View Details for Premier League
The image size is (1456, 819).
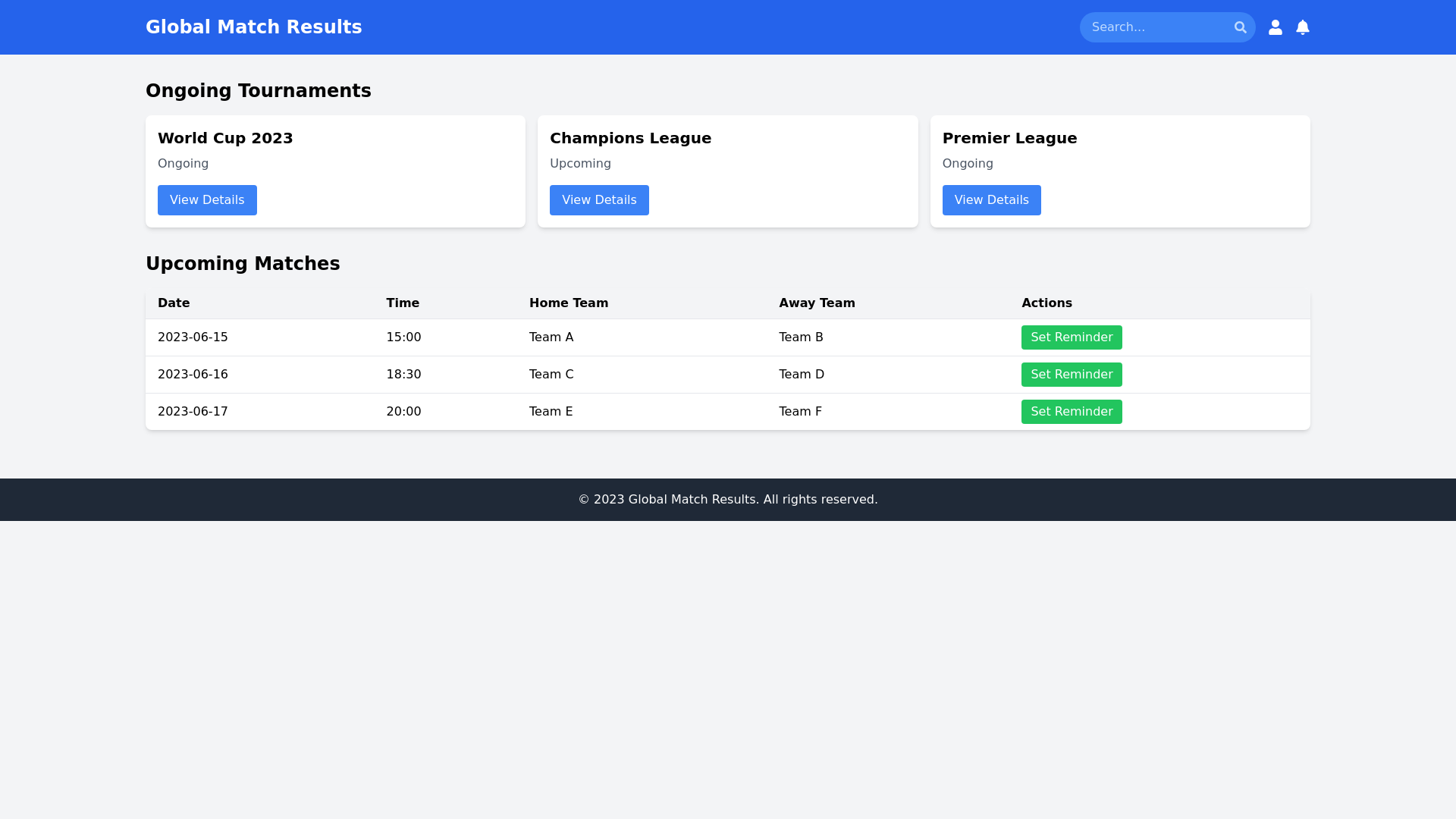[x=991, y=200]
